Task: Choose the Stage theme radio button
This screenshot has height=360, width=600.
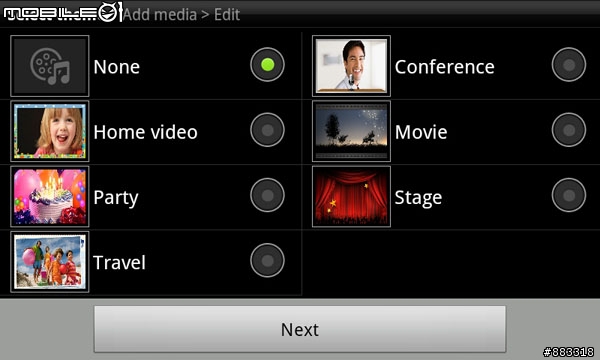Action: [569, 195]
